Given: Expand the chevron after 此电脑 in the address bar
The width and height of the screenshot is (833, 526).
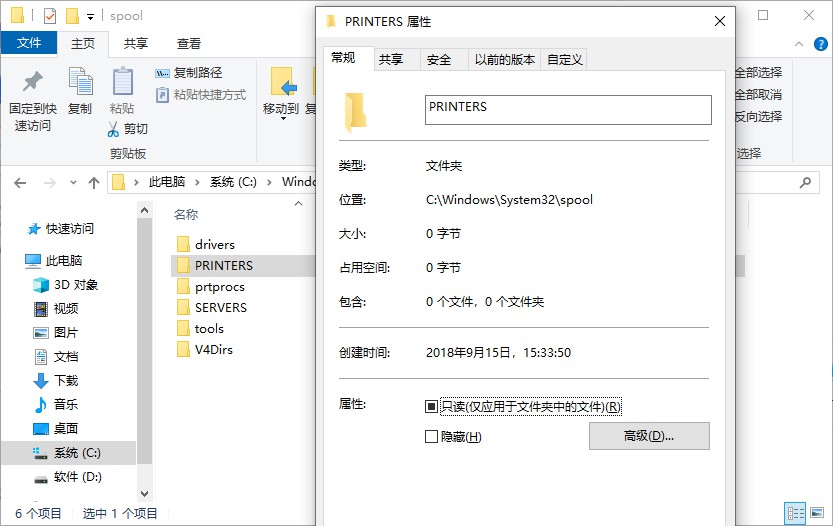Looking at the screenshot, I should pyautogui.click(x=197, y=183).
